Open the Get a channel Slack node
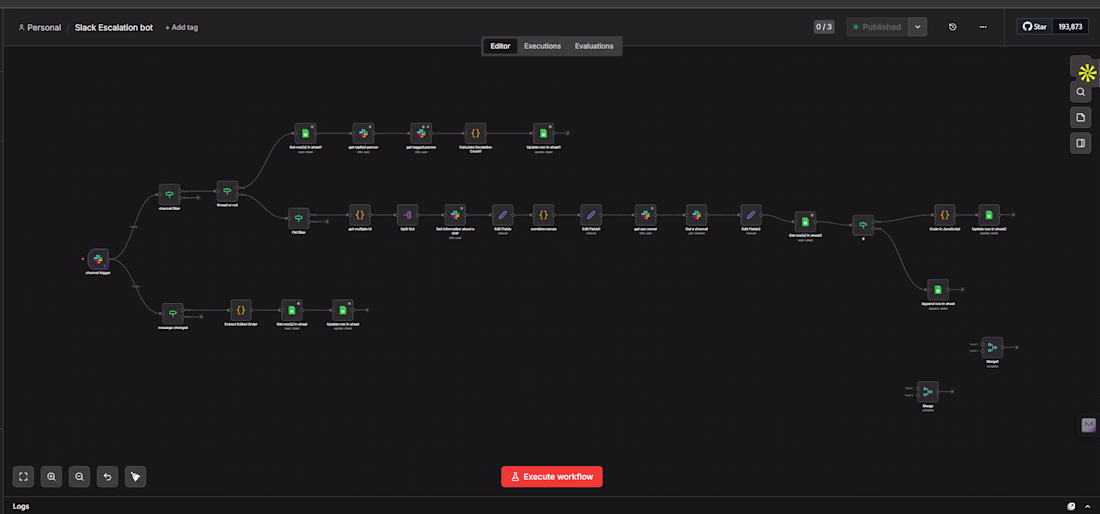Image resolution: width=1100 pixels, height=514 pixels. click(697, 215)
